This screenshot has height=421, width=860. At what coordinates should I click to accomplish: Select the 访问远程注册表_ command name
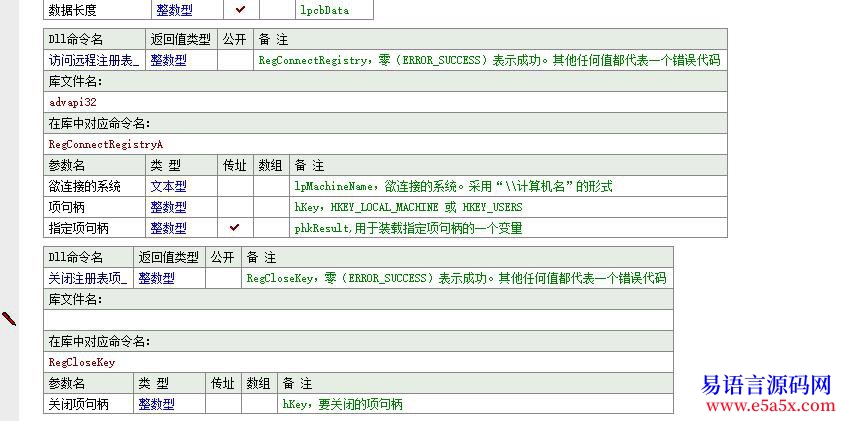pyautogui.click(x=94, y=60)
